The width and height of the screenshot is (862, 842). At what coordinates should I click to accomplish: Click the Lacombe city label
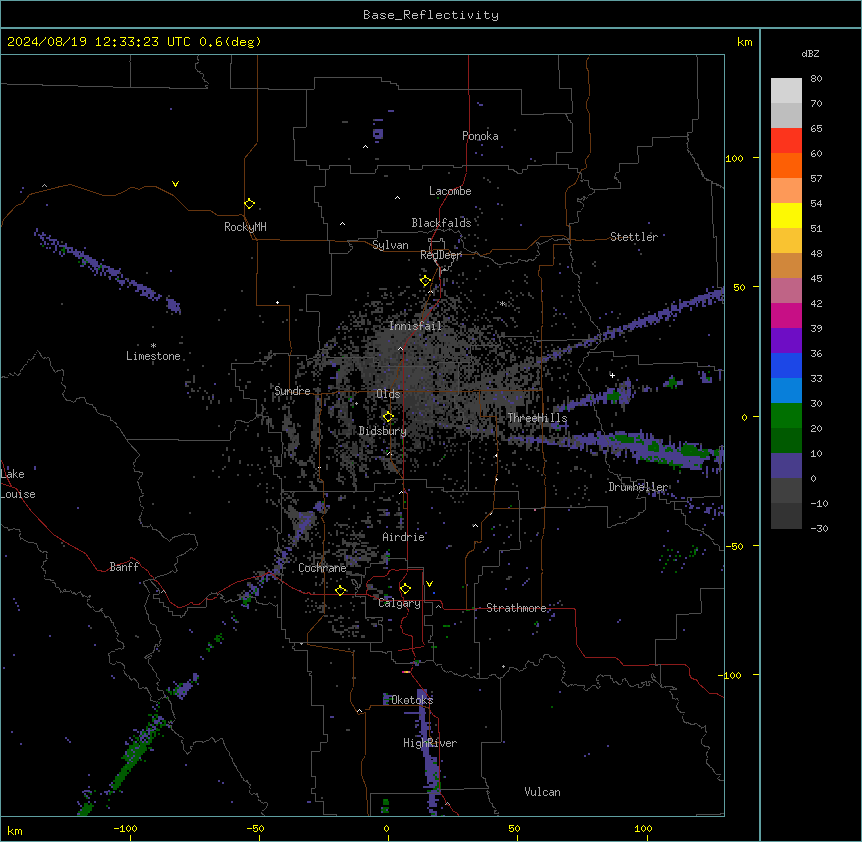click(450, 191)
